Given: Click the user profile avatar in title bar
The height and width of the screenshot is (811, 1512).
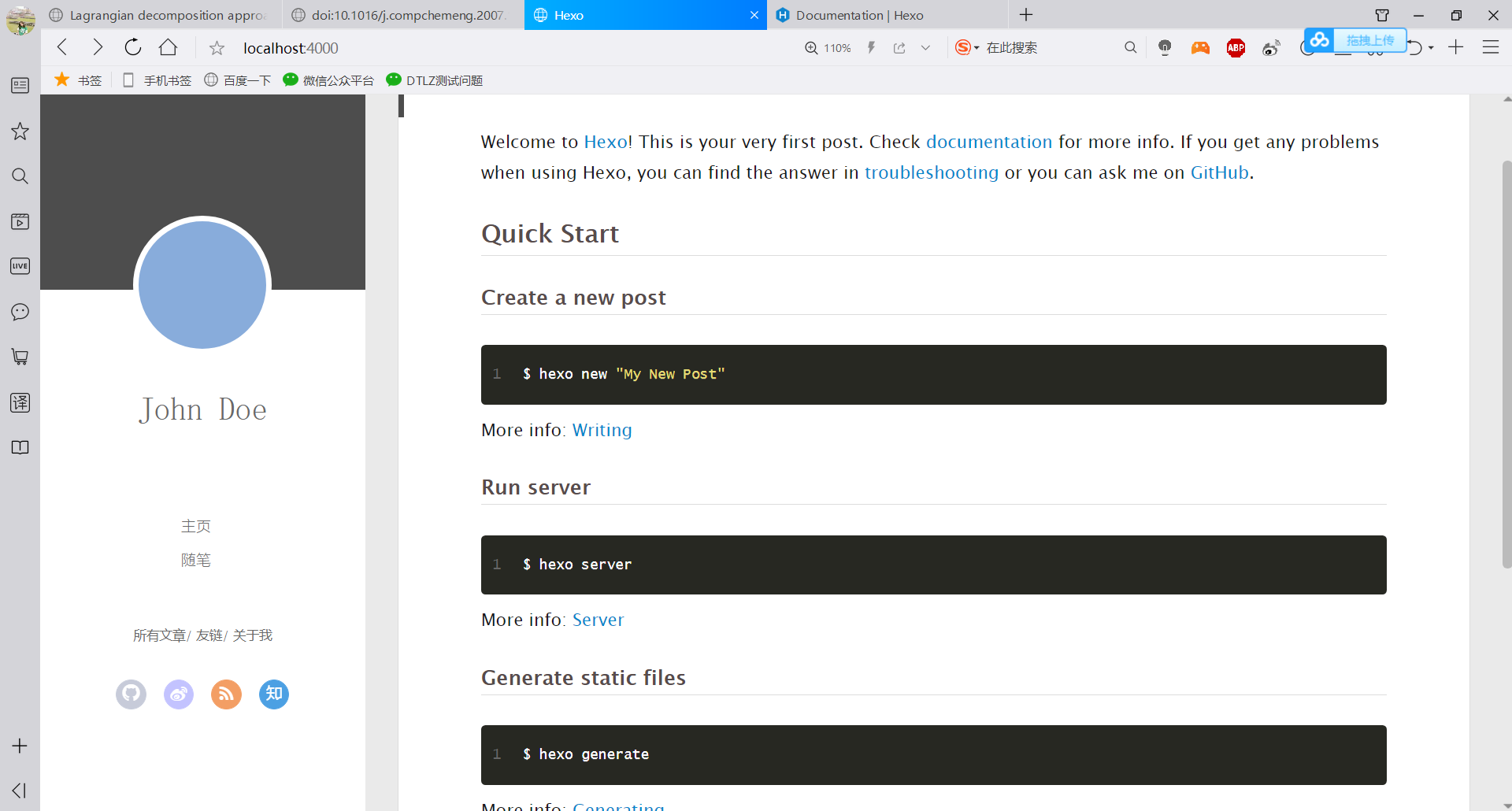Looking at the screenshot, I should [20, 20].
